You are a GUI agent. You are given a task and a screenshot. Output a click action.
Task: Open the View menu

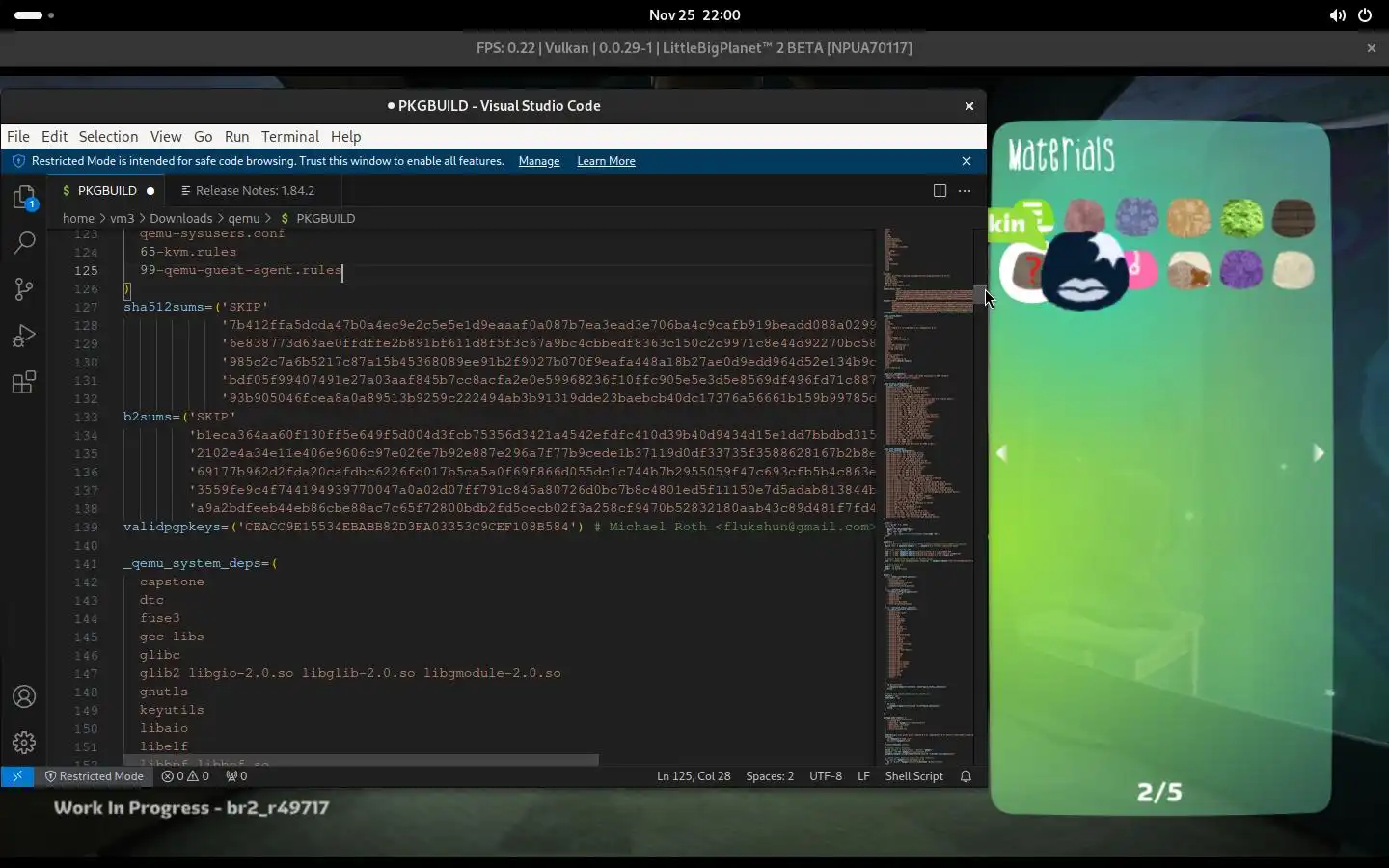click(166, 137)
